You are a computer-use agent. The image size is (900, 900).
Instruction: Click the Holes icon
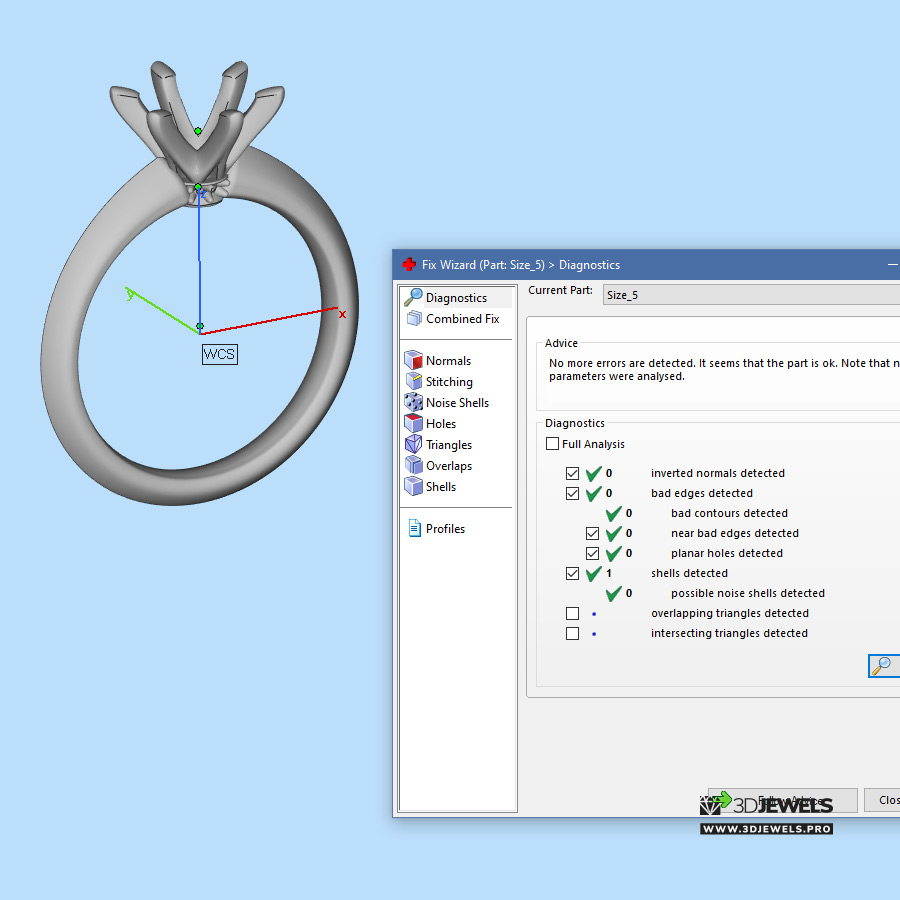(413, 424)
